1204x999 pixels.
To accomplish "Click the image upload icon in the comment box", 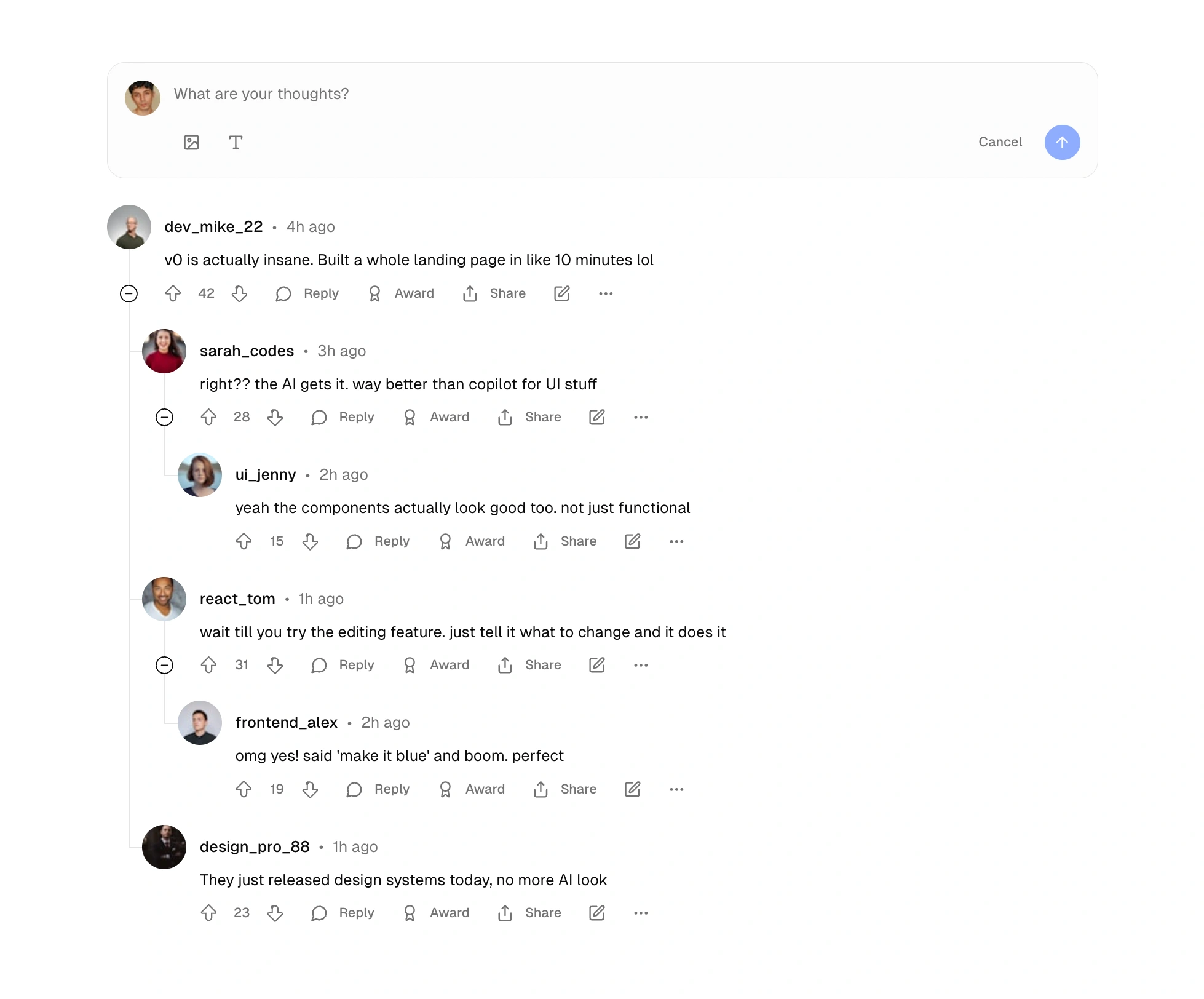I will click(x=192, y=143).
